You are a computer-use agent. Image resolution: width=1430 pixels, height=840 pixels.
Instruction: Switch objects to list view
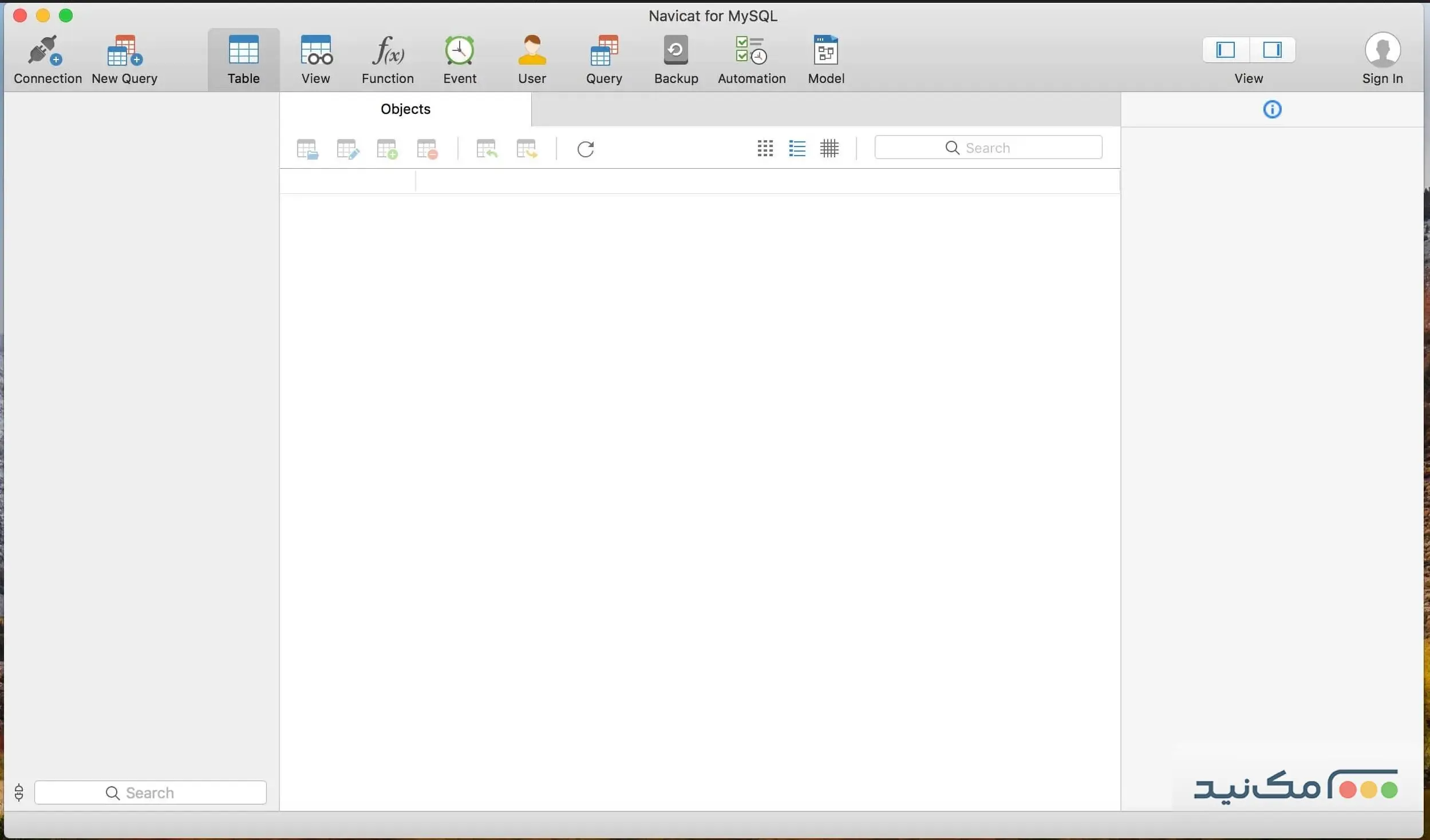pyautogui.click(x=797, y=149)
